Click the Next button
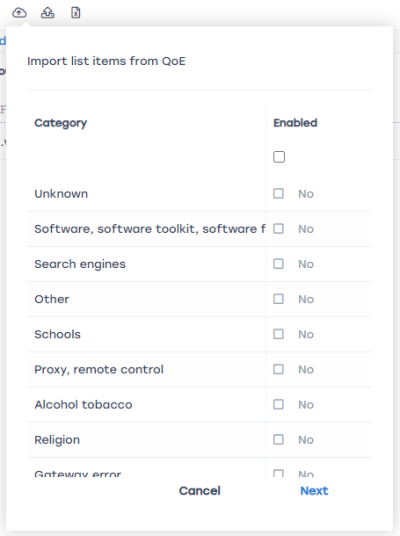Image resolution: width=400 pixels, height=536 pixels. 314,491
